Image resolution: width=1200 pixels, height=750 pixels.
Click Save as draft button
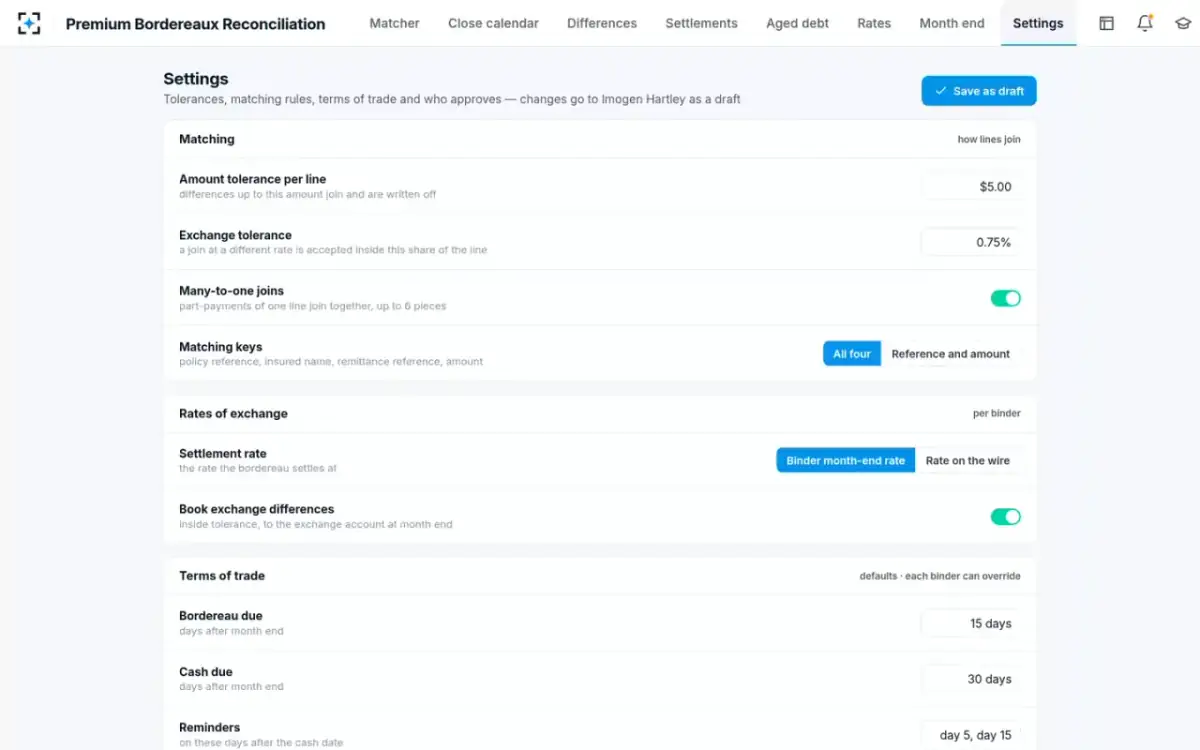click(979, 91)
